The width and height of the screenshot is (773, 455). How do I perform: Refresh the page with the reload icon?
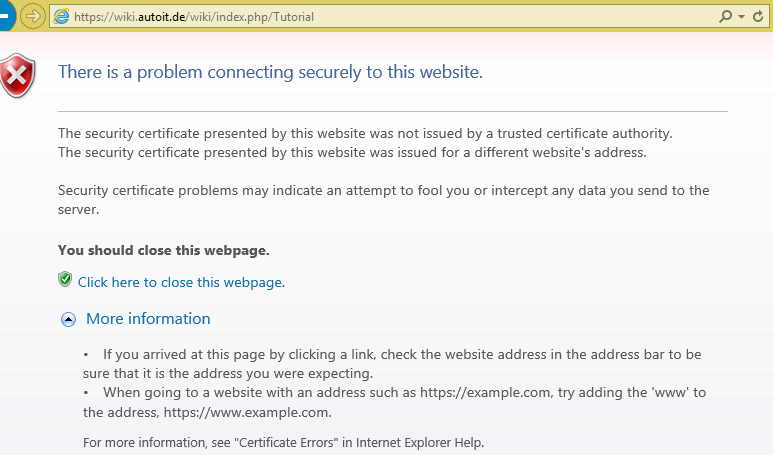759,17
